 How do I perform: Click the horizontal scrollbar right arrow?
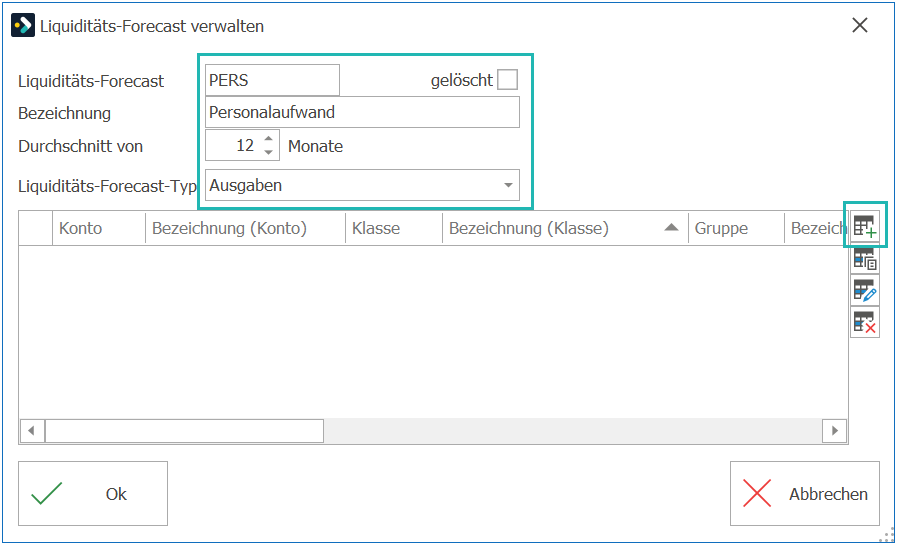tap(835, 431)
